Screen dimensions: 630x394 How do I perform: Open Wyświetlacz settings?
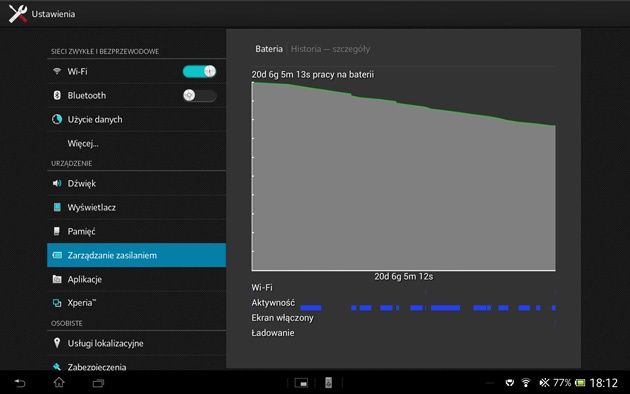(137, 207)
